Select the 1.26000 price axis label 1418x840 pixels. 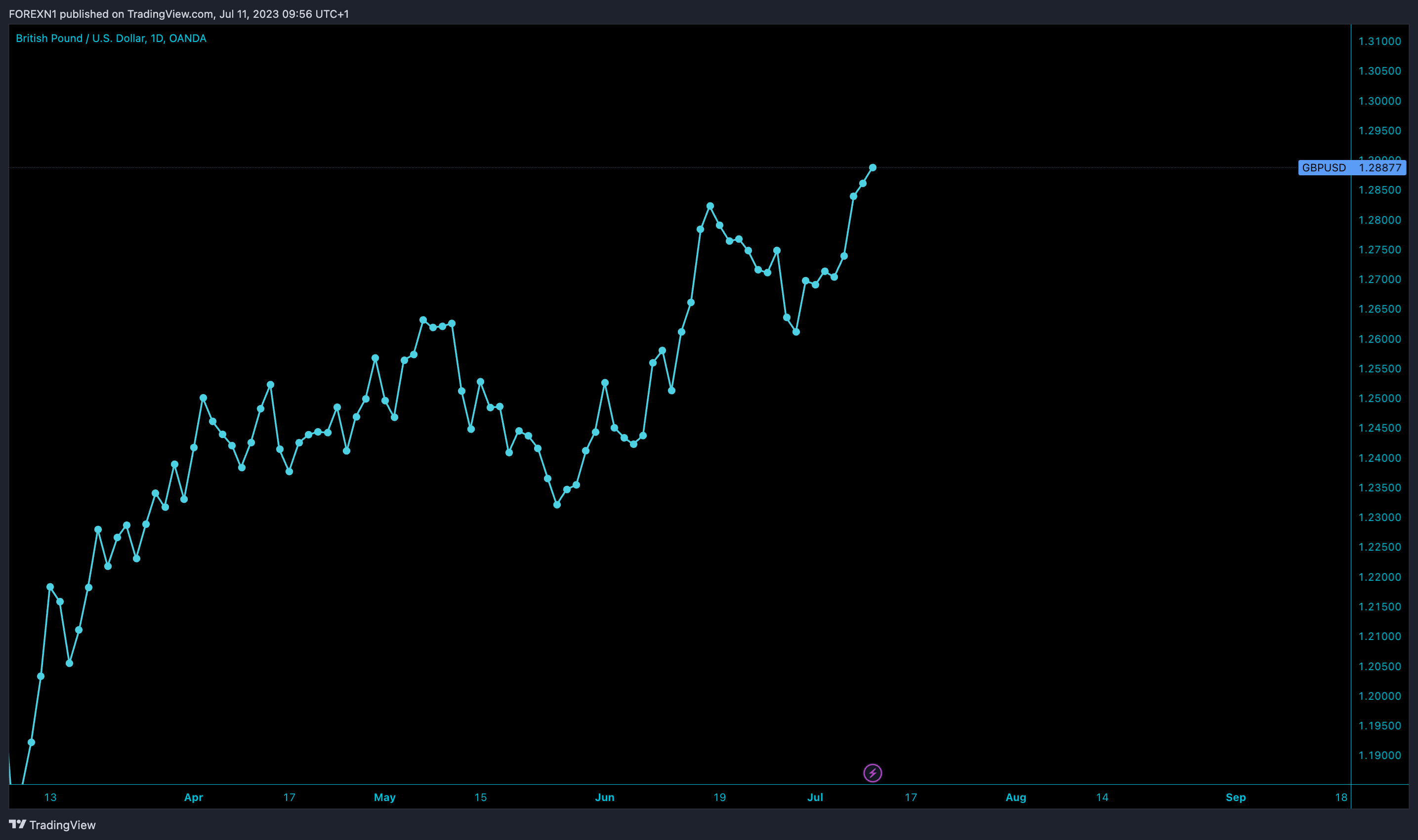pos(1379,338)
